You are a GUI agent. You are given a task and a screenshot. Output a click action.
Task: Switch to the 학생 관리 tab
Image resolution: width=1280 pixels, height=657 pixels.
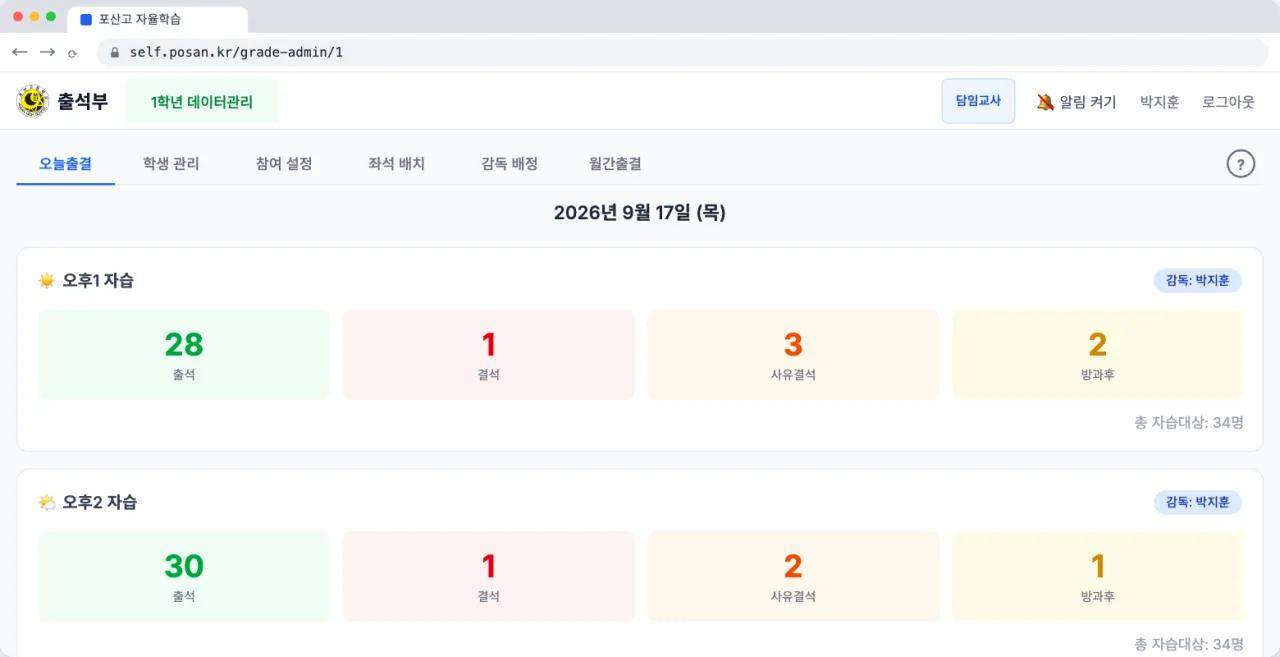click(x=171, y=164)
